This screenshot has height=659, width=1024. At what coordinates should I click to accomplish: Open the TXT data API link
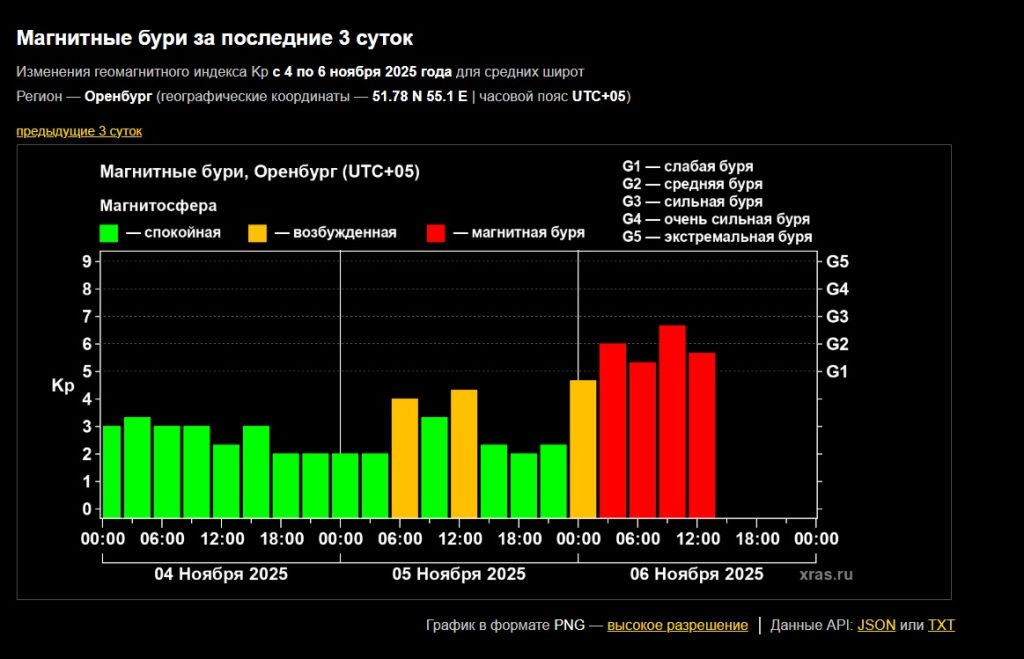pyautogui.click(x=941, y=625)
